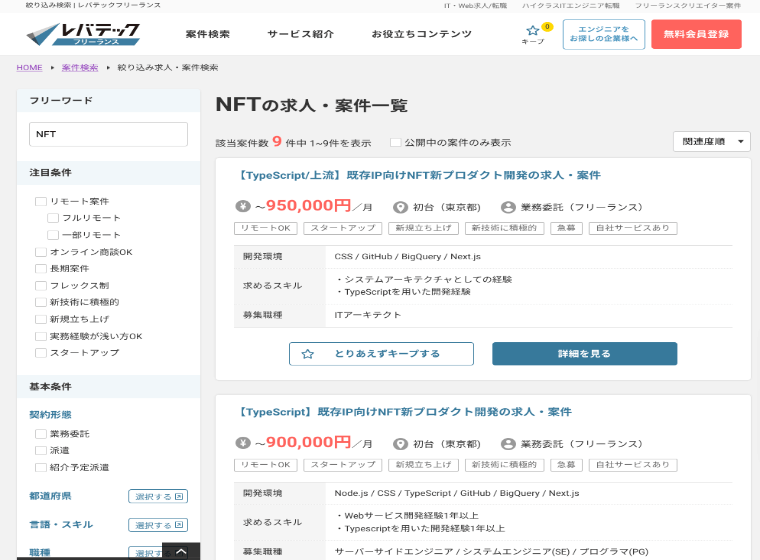Click HOME breadcrumb link
760x560 pixels.
[30, 67]
